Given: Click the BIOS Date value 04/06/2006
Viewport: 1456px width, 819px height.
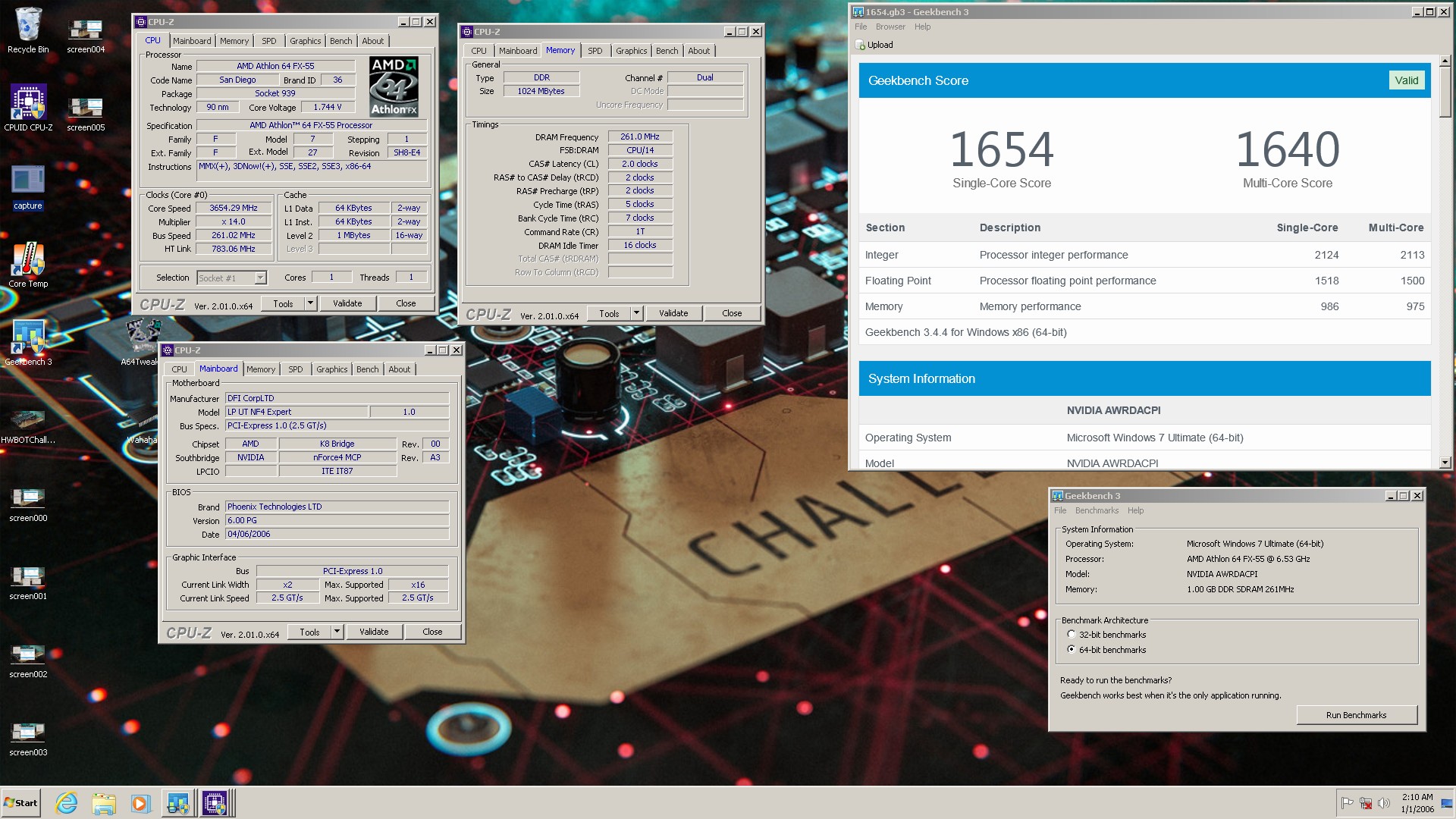Looking at the screenshot, I should (x=337, y=534).
